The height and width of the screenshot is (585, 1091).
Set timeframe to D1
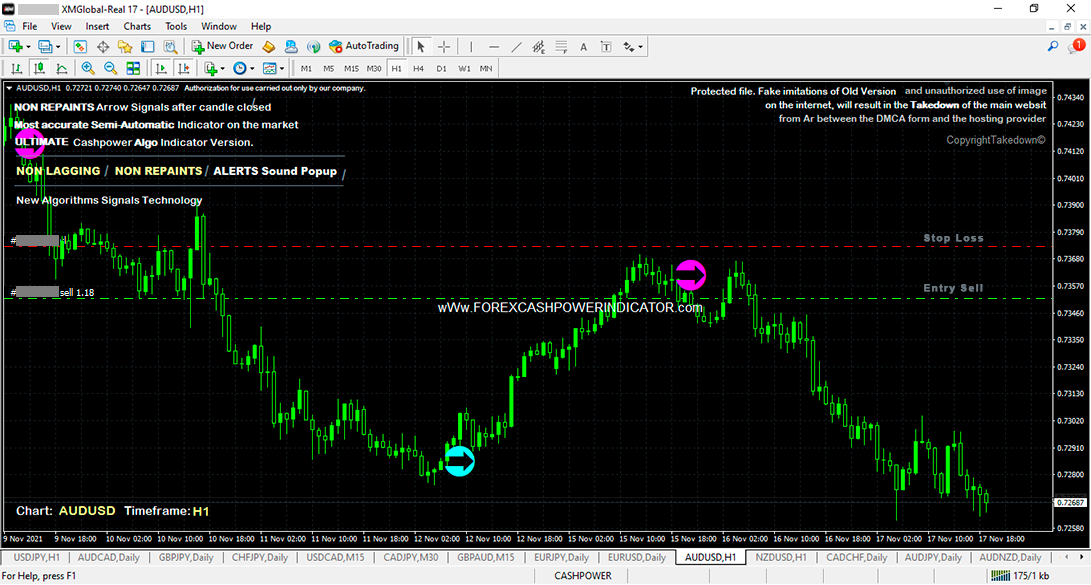tap(441, 68)
